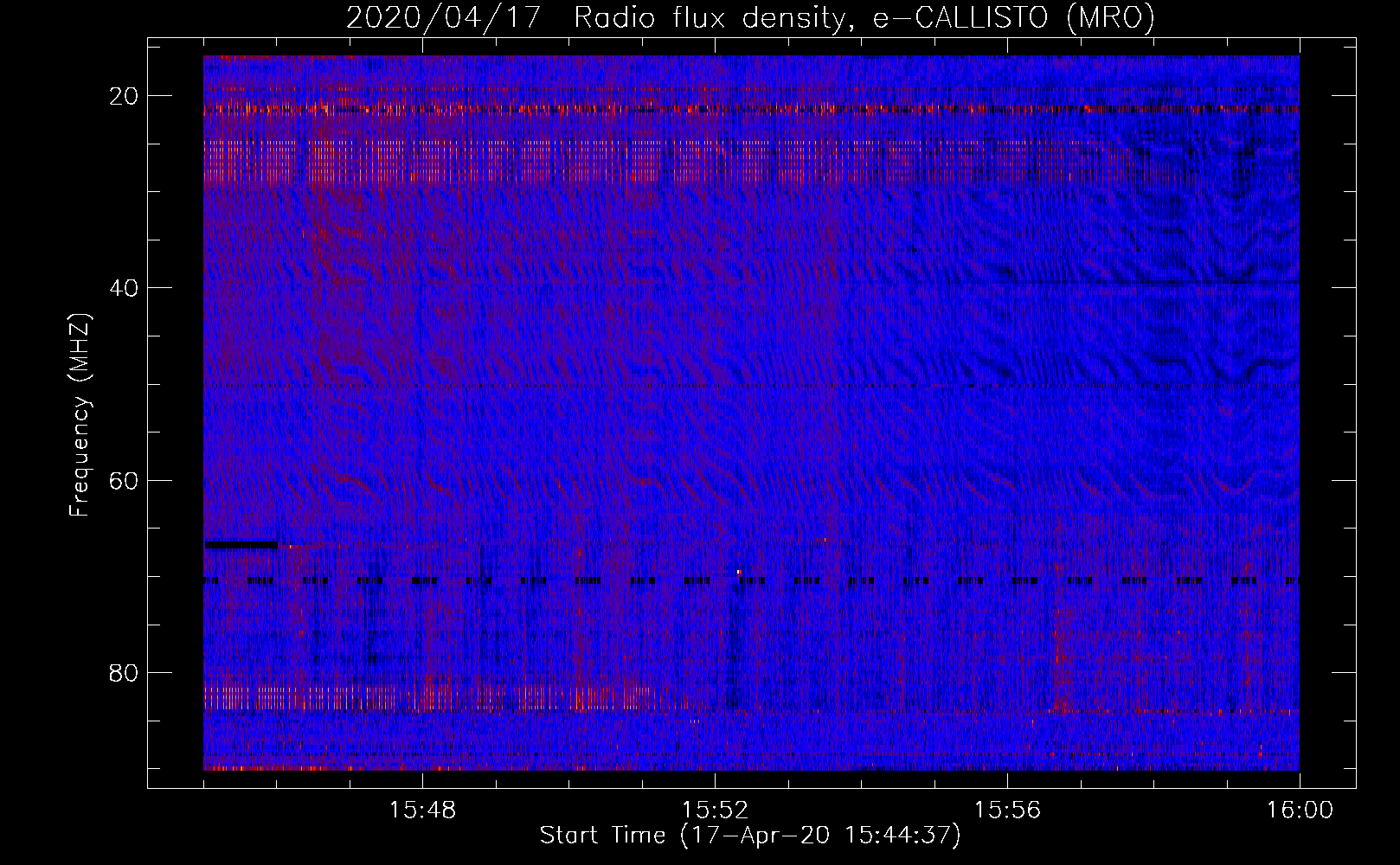The height and width of the screenshot is (865, 1400).
Task: Click the 'Start Time (17-Apr-20 15:44:37)' axis label
Action: (x=750, y=836)
